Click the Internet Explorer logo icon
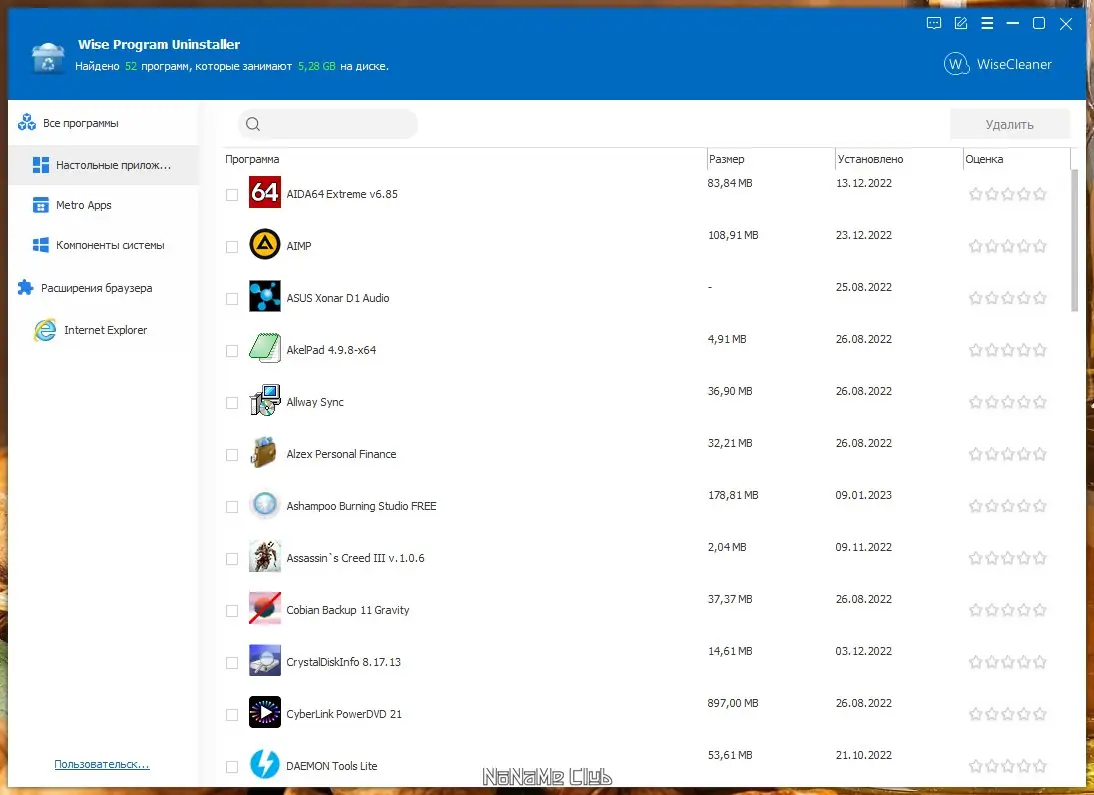The height and width of the screenshot is (795, 1094). click(x=45, y=329)
